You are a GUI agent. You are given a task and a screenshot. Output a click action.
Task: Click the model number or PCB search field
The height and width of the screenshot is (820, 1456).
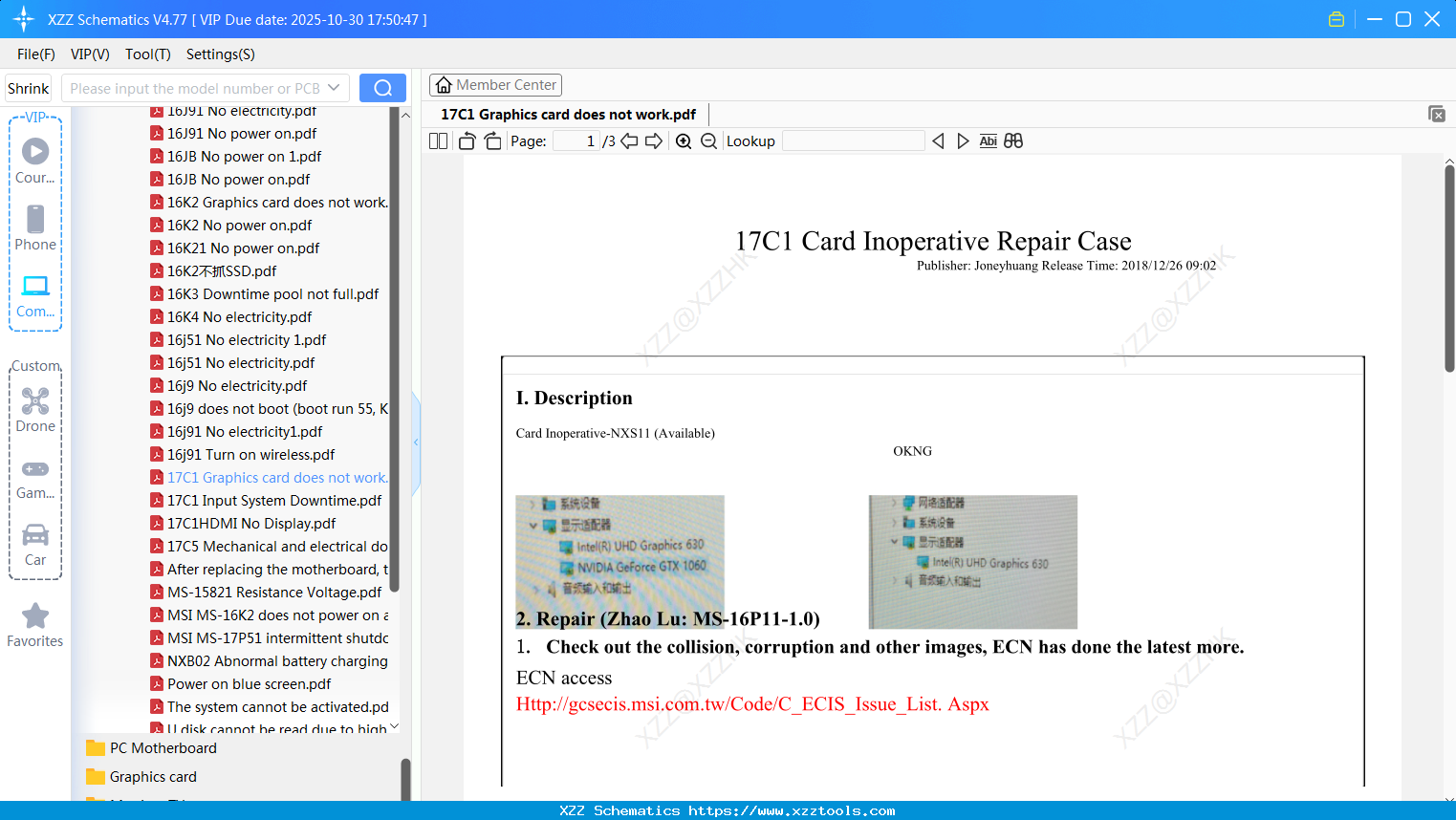click(x=196, y=88)
